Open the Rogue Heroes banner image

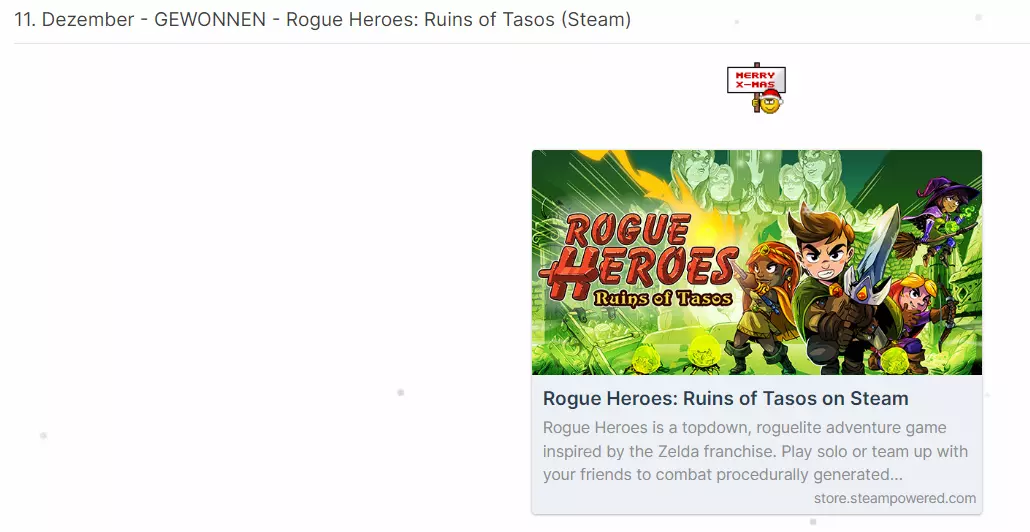point(757,262)
